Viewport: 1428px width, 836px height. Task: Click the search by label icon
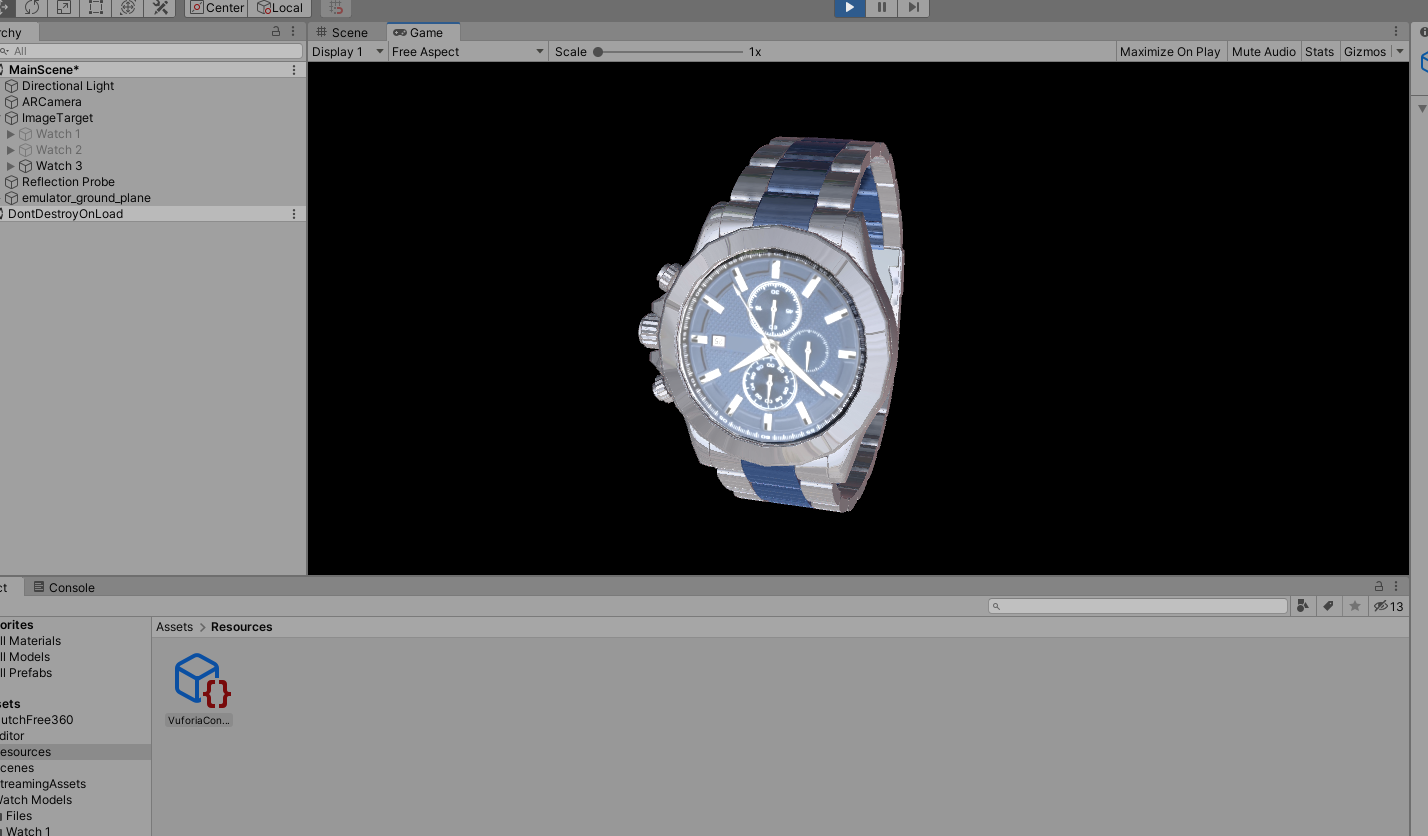click(x=1328, y=605)
